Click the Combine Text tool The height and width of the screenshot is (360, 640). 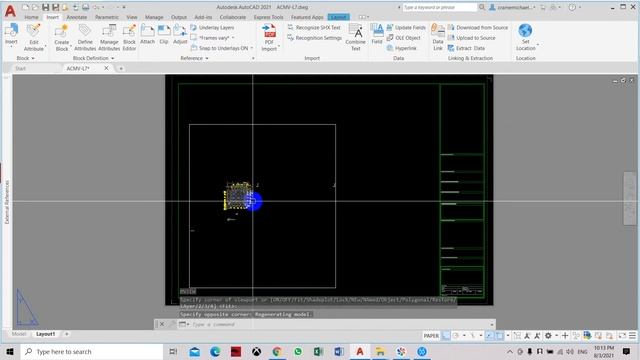click(x=356, y=38)
